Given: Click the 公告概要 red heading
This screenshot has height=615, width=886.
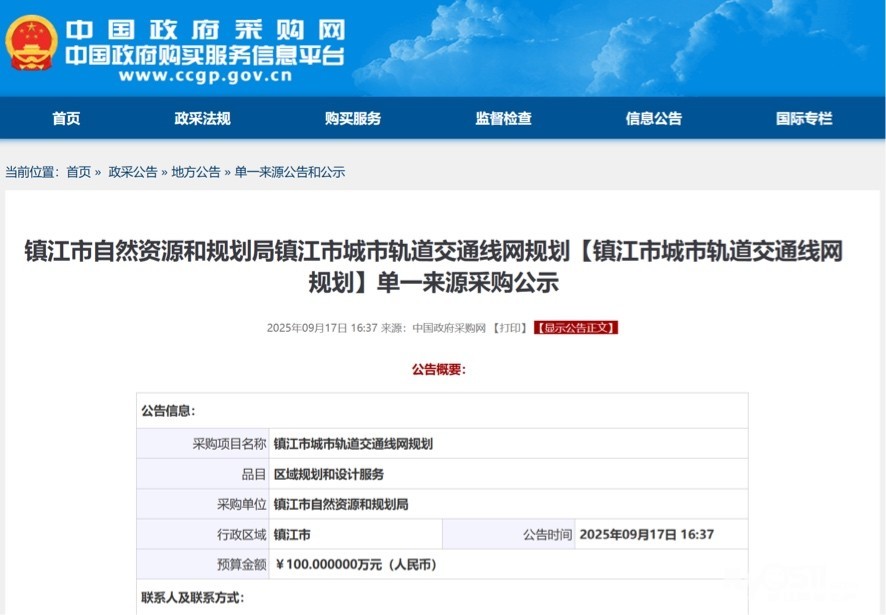Looking at the screenshot, I should (439, 369).
